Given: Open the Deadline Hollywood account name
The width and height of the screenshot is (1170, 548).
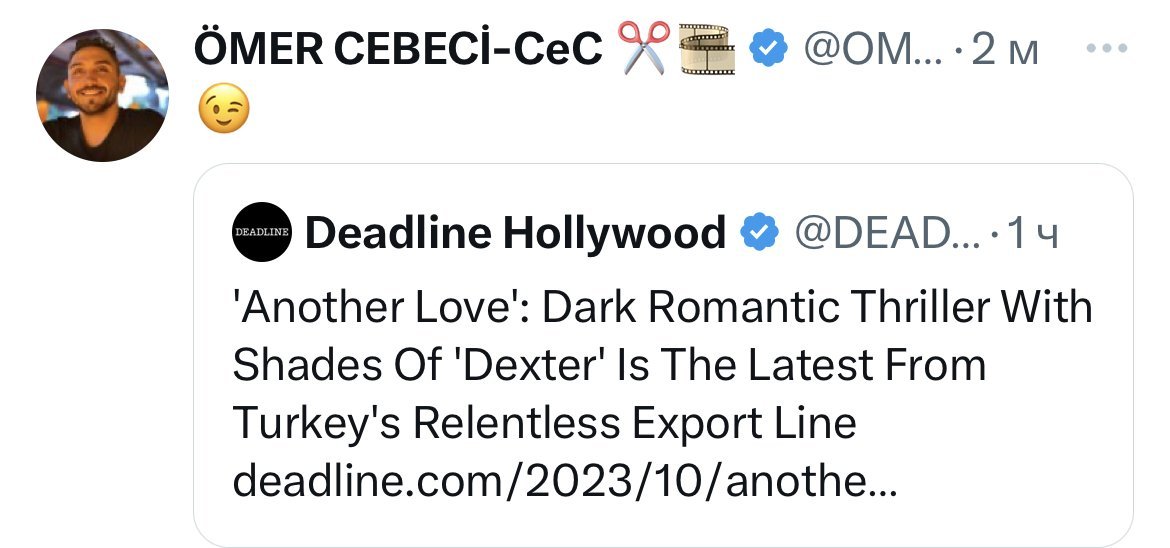Looking at the screenshot, I should [514, 233].
